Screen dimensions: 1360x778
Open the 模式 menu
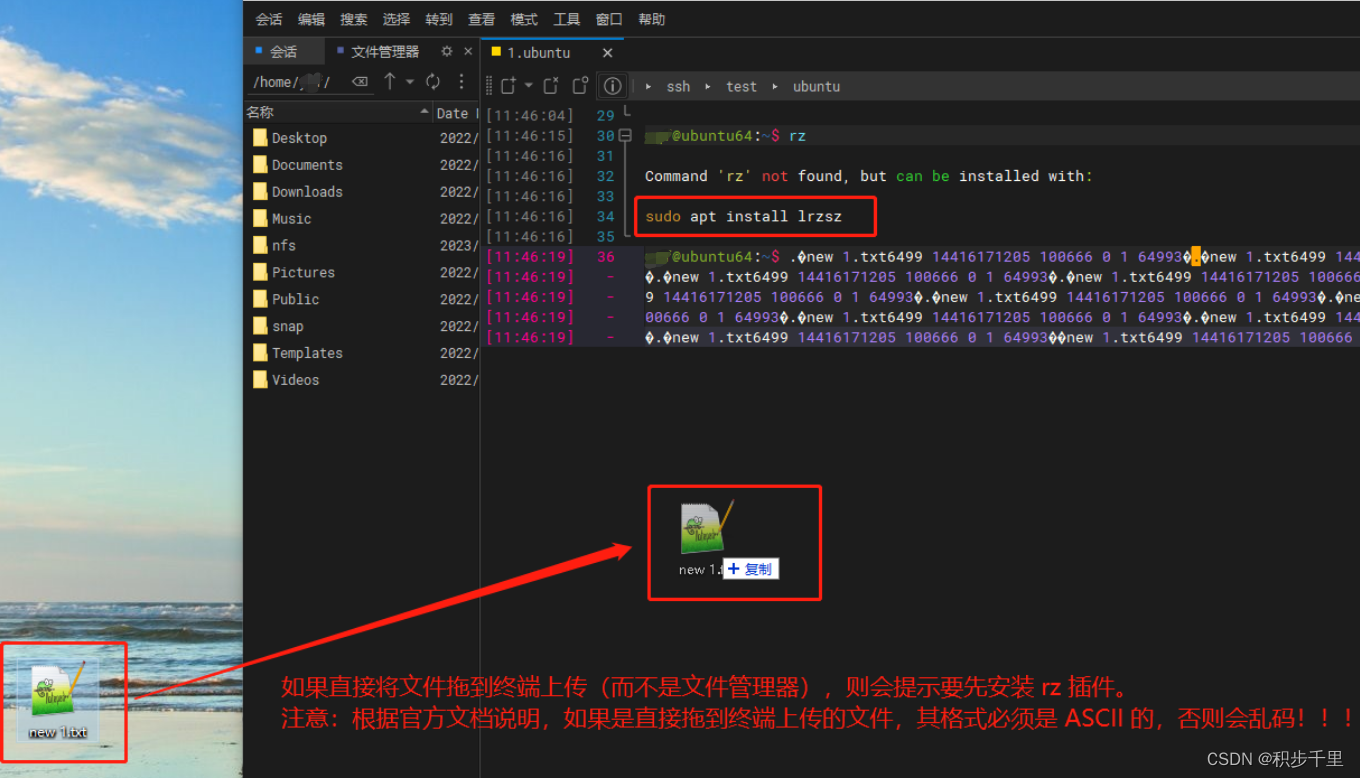tap(524, 19)
